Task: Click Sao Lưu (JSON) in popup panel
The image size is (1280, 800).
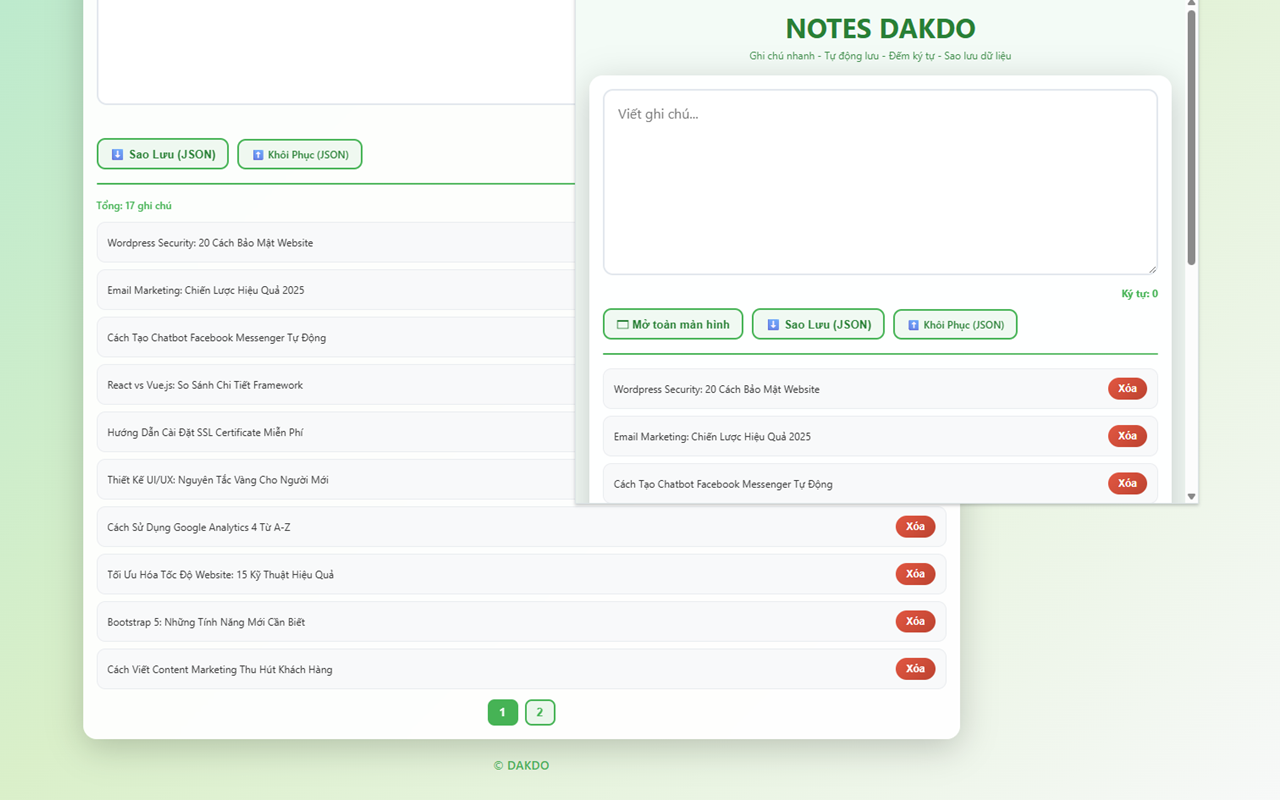Action: pos(818,324)
